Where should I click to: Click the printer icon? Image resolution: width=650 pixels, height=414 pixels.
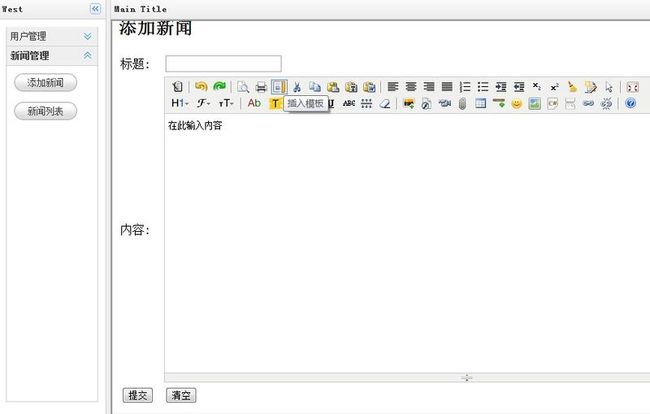(261, 87)
